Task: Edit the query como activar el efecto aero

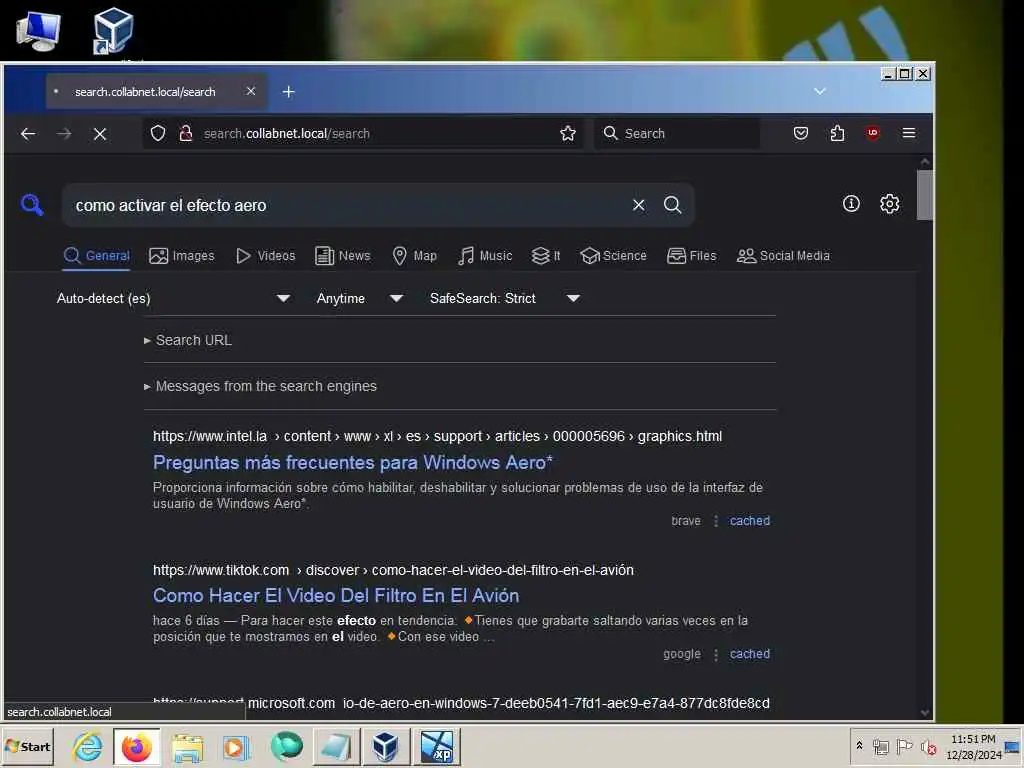Action: [x=346, y=205]
